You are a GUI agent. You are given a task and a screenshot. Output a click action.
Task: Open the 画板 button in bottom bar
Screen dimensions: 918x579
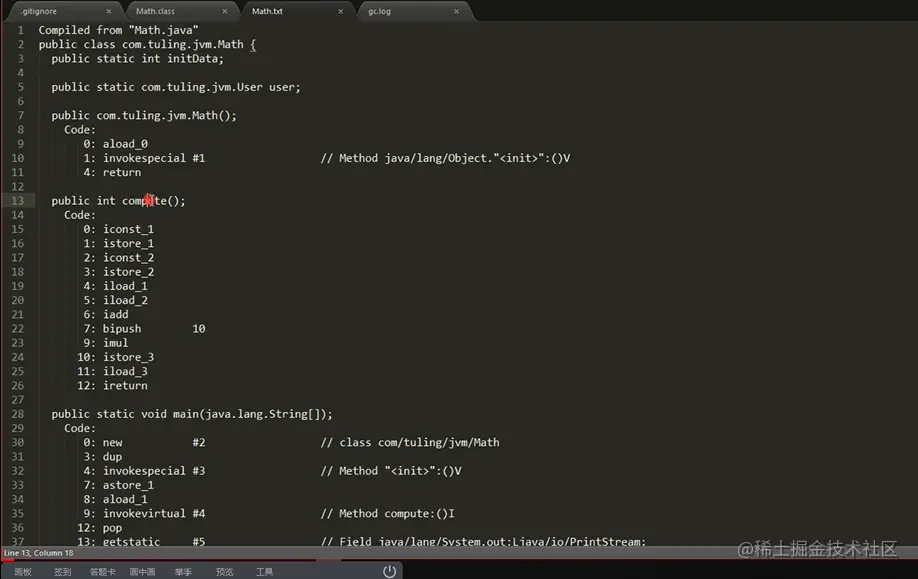(x=23, y=572)
